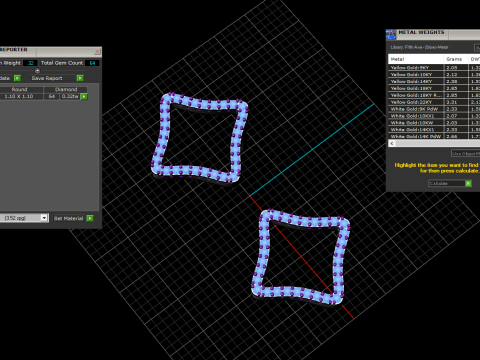Click the green arrow beside Set Material

[x=90, y=218]
